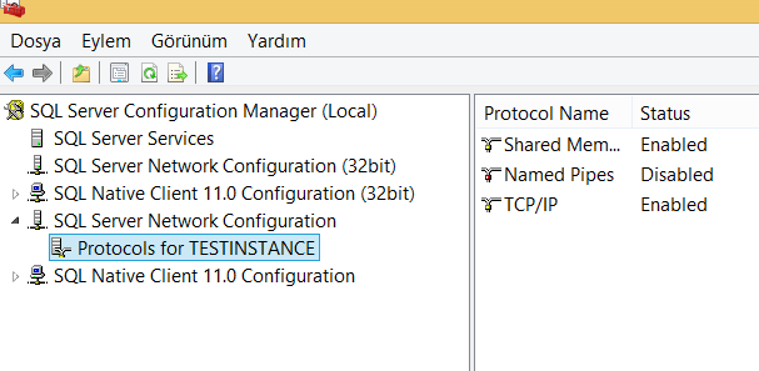
Task: Collapse SQL Server Network Configuration node
Action: click(x=15, y=221)
